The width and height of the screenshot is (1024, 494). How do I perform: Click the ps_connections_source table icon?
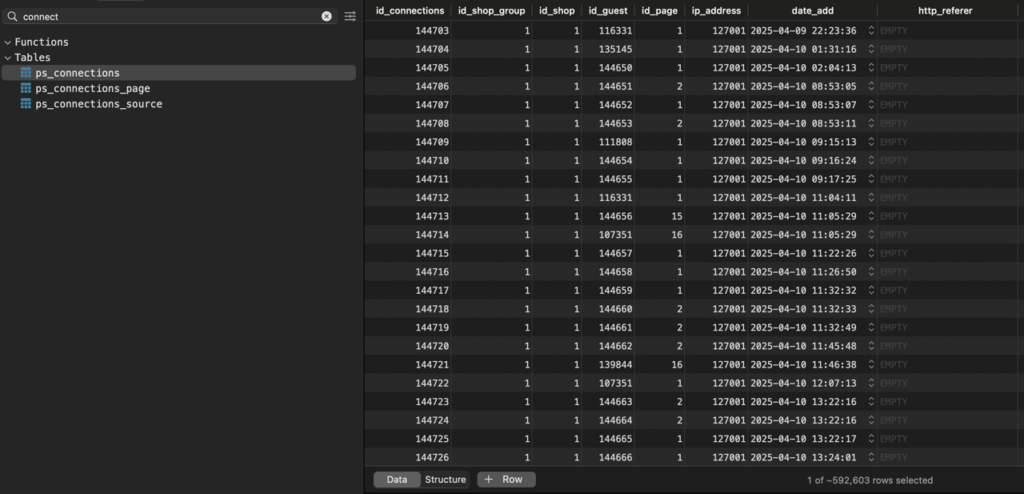point(27,104)
